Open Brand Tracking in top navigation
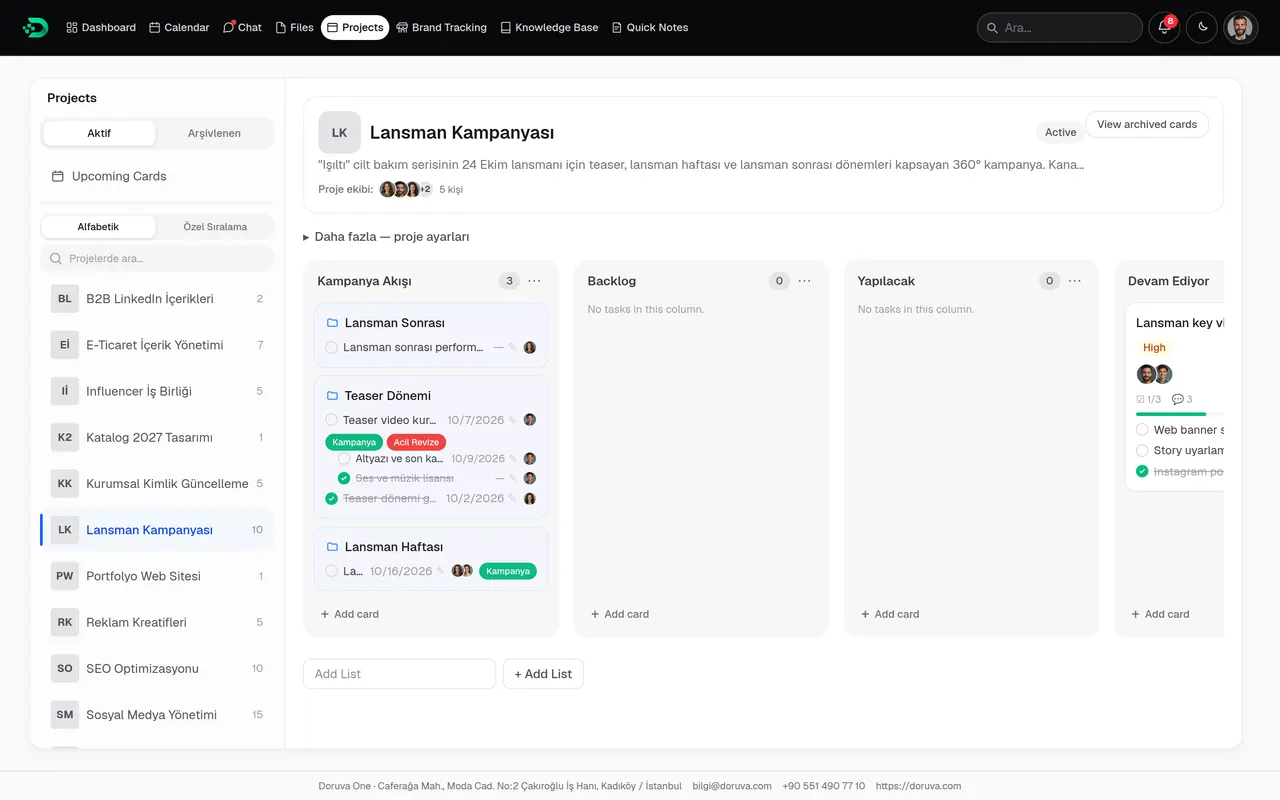 tap(441, 28)
